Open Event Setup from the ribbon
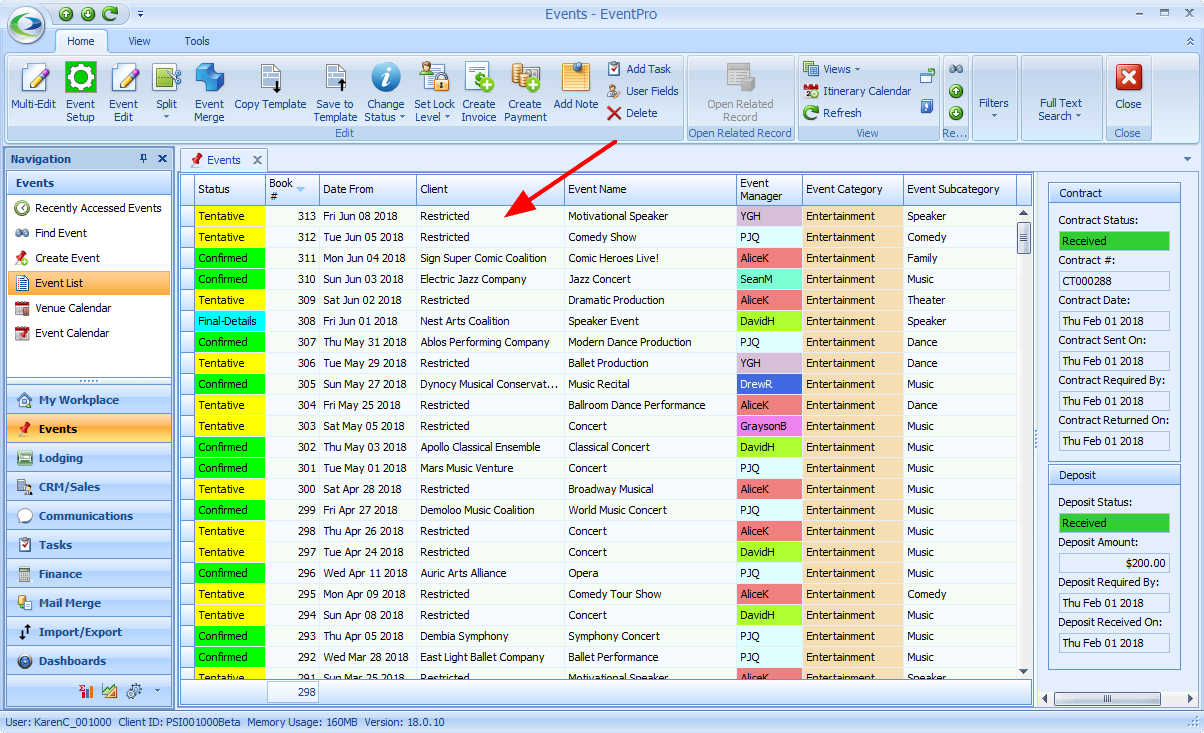This screenshot has height=733, width=1204. pyautogui.click(x=80, y=90)
